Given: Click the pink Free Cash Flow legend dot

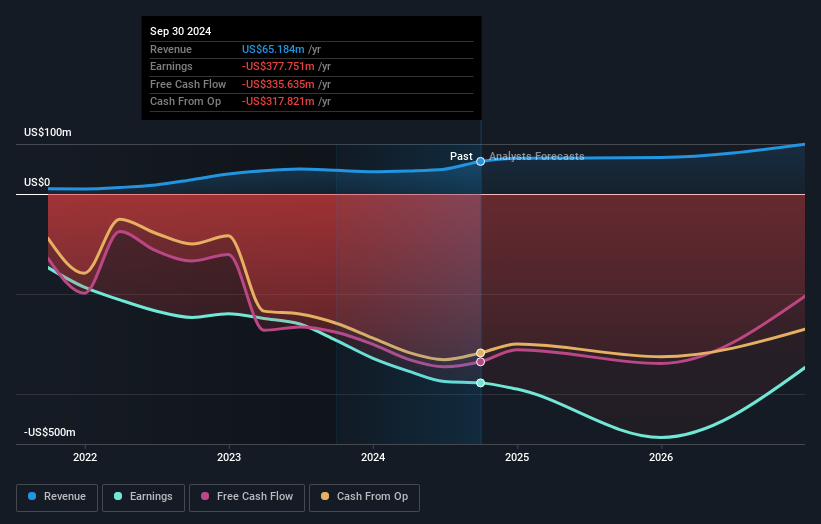Looking at the screenshot, I should [205, 496].
